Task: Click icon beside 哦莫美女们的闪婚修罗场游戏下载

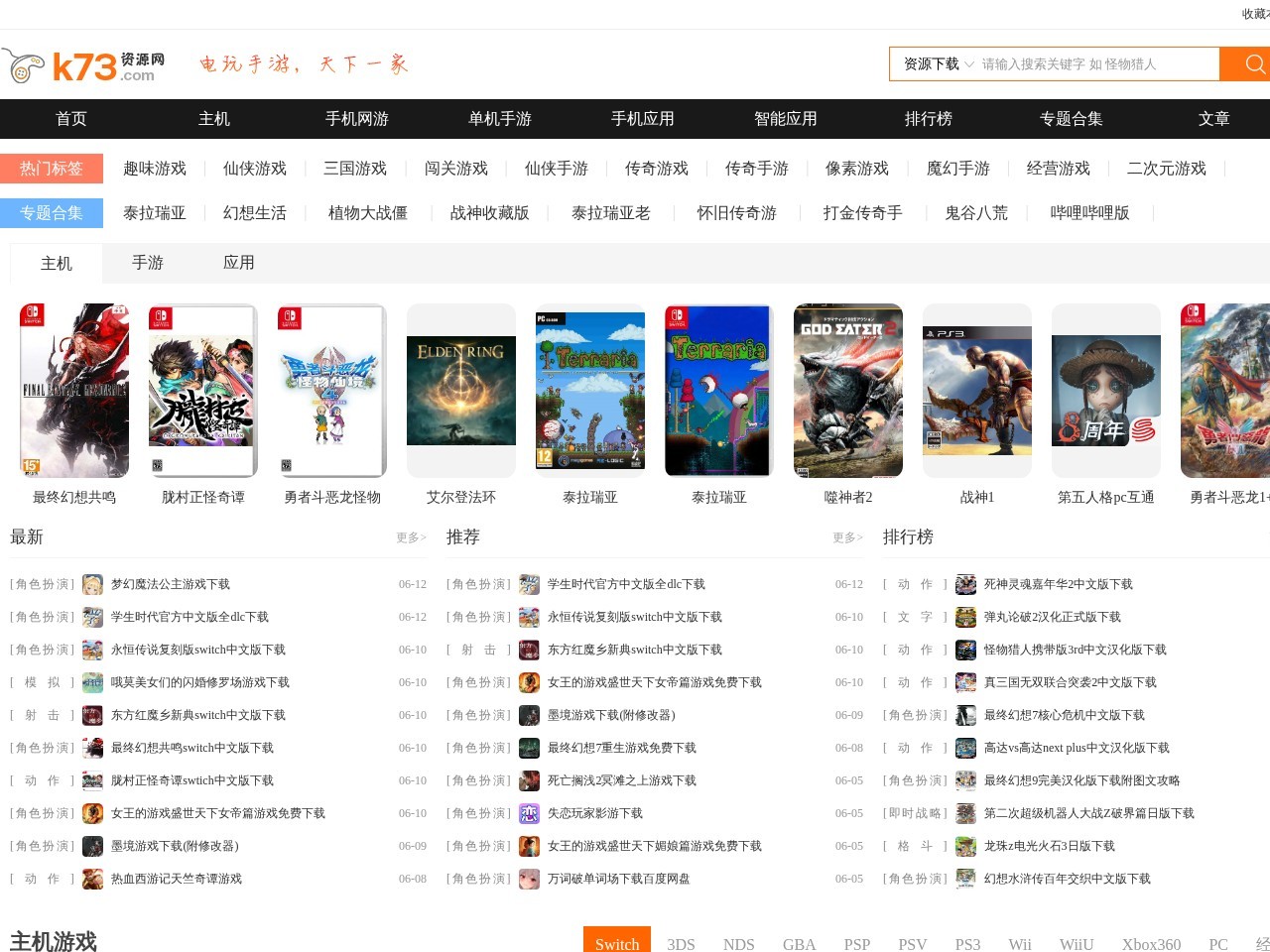Action: [x=93, y=682]
